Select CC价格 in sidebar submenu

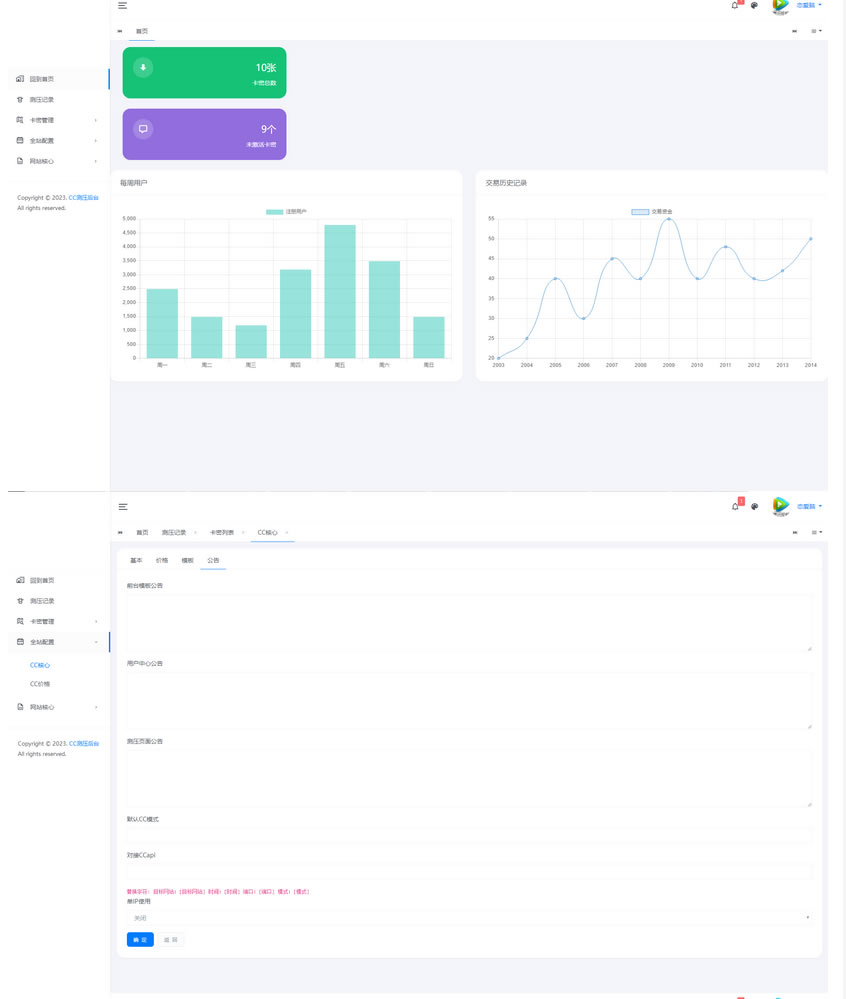click(x=40, y=684)
